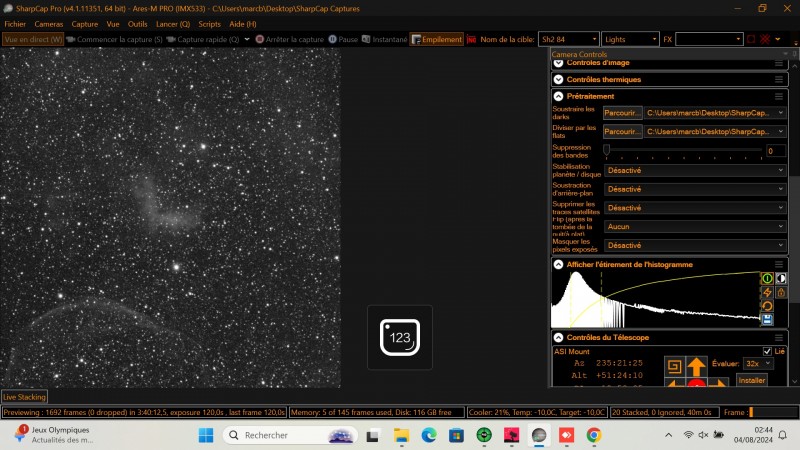800x450 pixels.
Task: Click Commencer la capture (S)
Action: 115,39
